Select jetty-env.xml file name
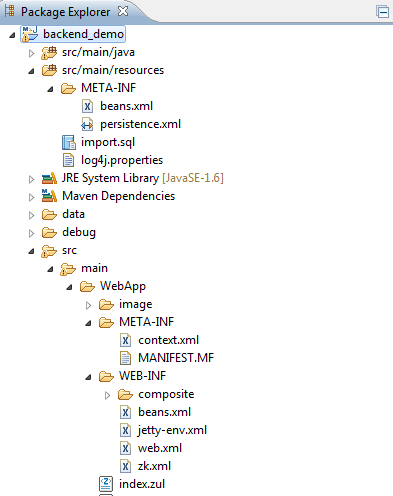This screenshot has width=393, height=496. click(172, 430)
